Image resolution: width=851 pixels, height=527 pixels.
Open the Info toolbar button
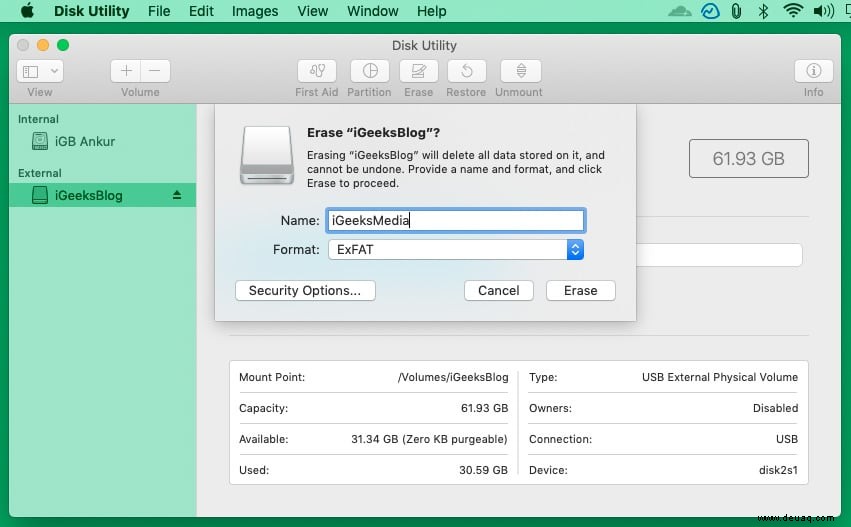click(813, 71)
